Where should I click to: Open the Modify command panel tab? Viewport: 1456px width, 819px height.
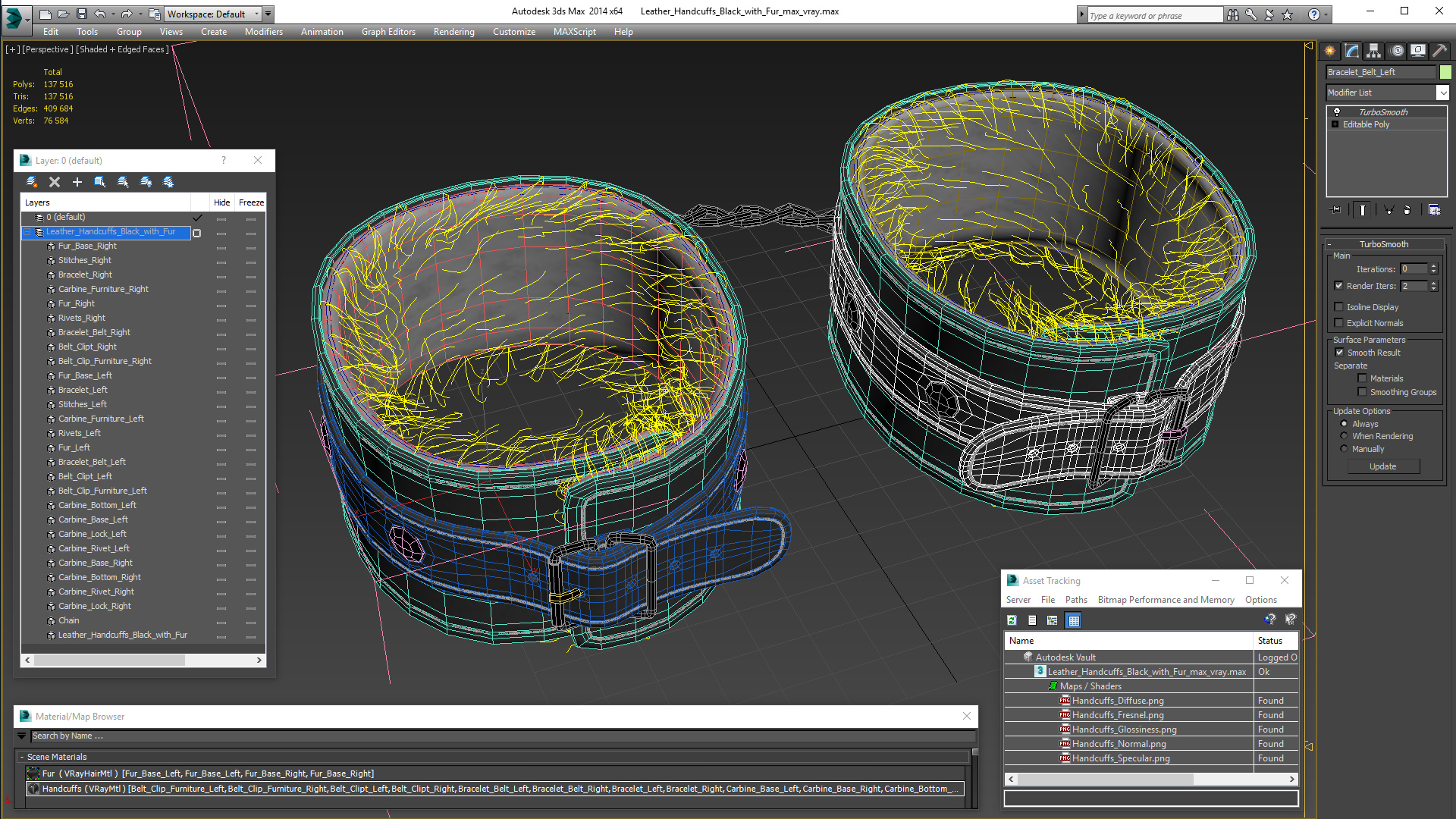pyautogui.click(x=1351, y=51)
